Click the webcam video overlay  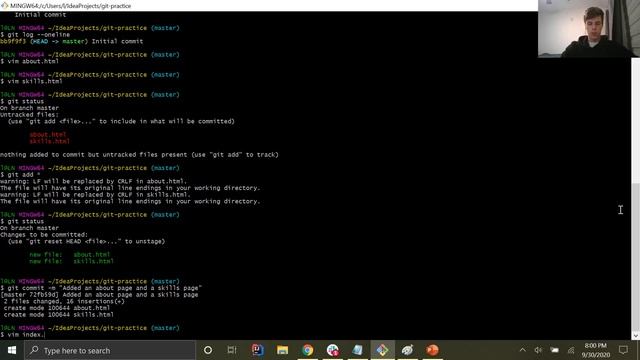(589, 29)
